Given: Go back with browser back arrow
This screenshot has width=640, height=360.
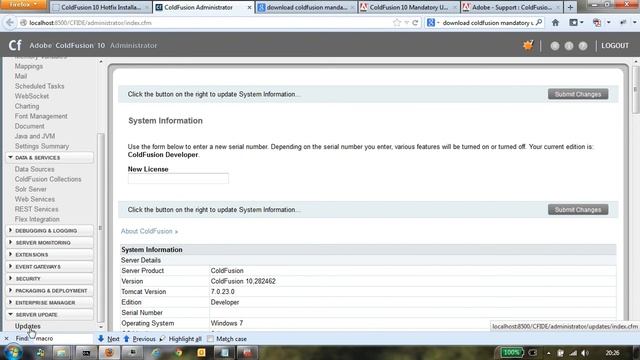Looking at the screenshot, I should point(10,23).
